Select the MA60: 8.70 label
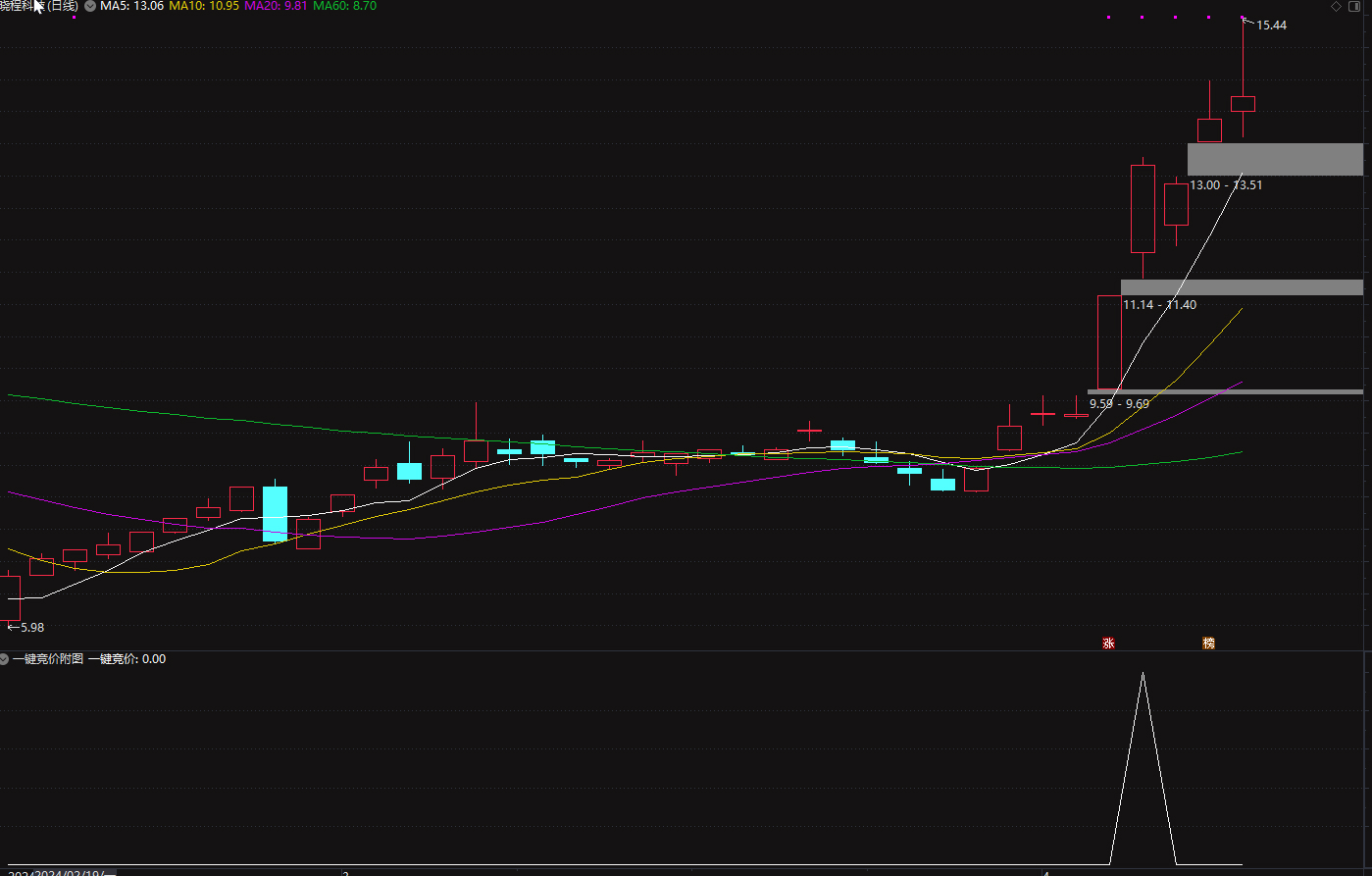The height and width of the screenshot is (876, 1372). (344, 6)
